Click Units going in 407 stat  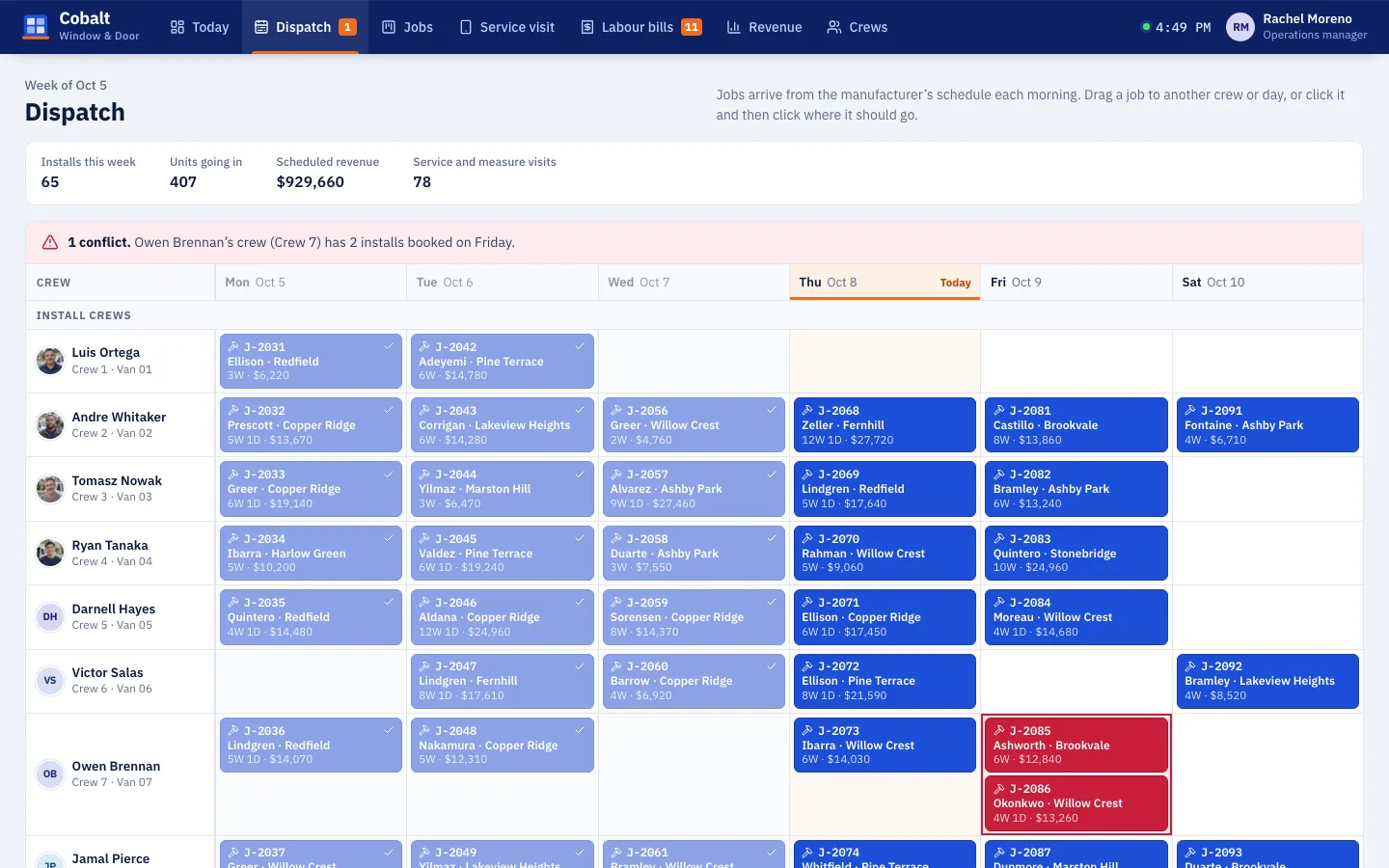click(x=205, y=173)
